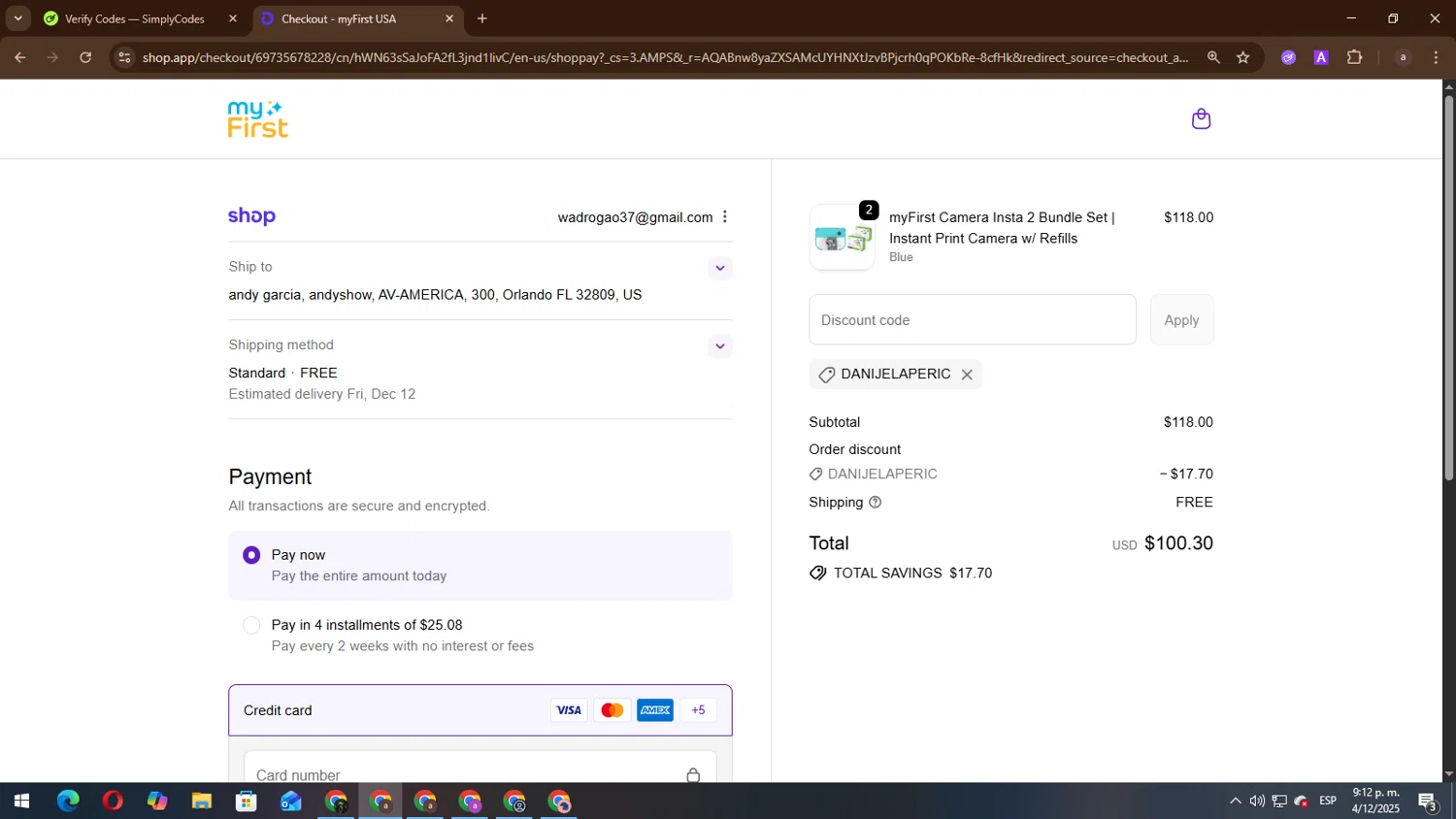Reload the page with the refresh icon
Viewport: 1456px width, 819px height.
tap(85, 57)
